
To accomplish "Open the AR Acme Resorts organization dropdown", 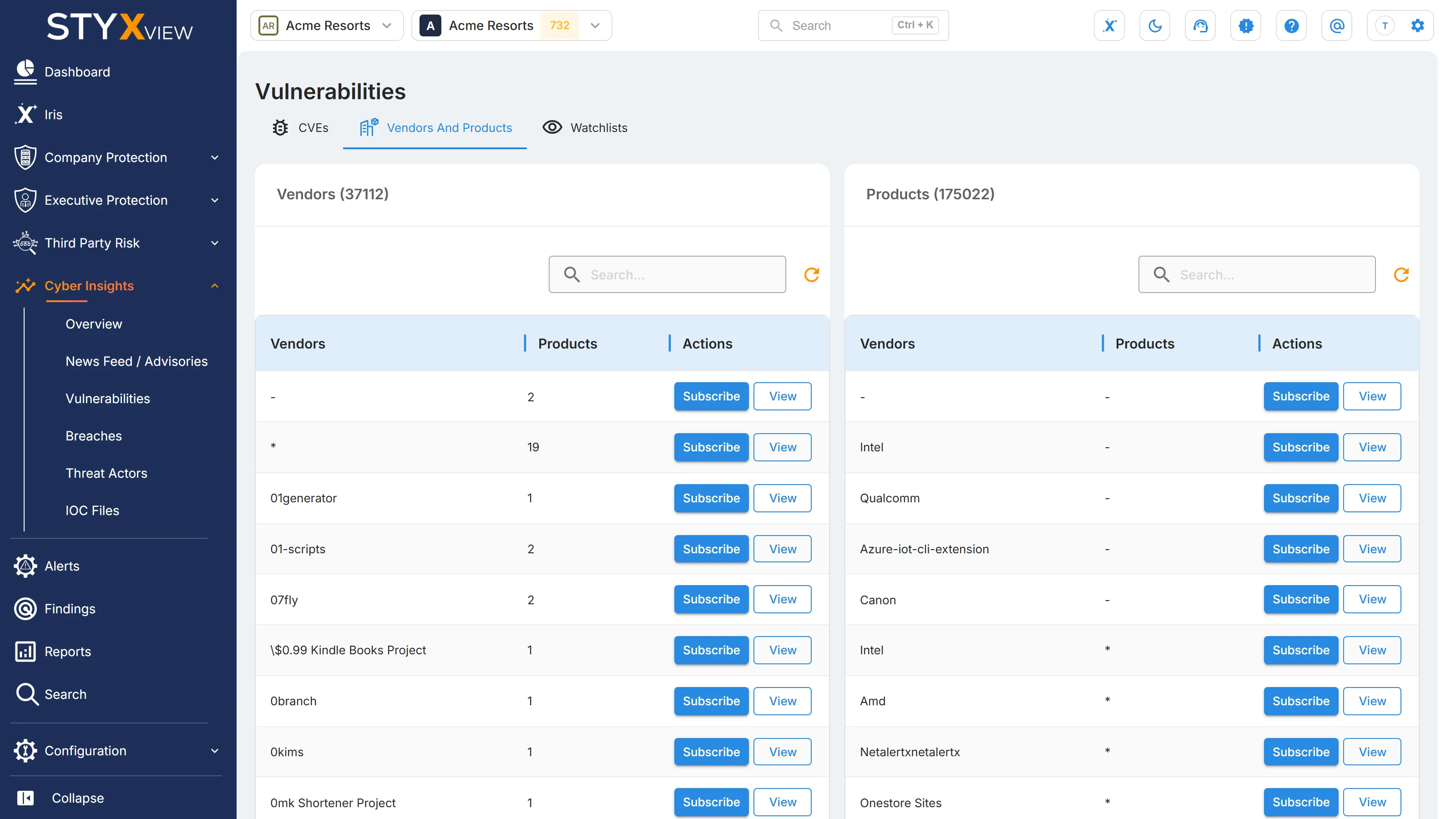I will pyautogui.click(x=327, y=25).
